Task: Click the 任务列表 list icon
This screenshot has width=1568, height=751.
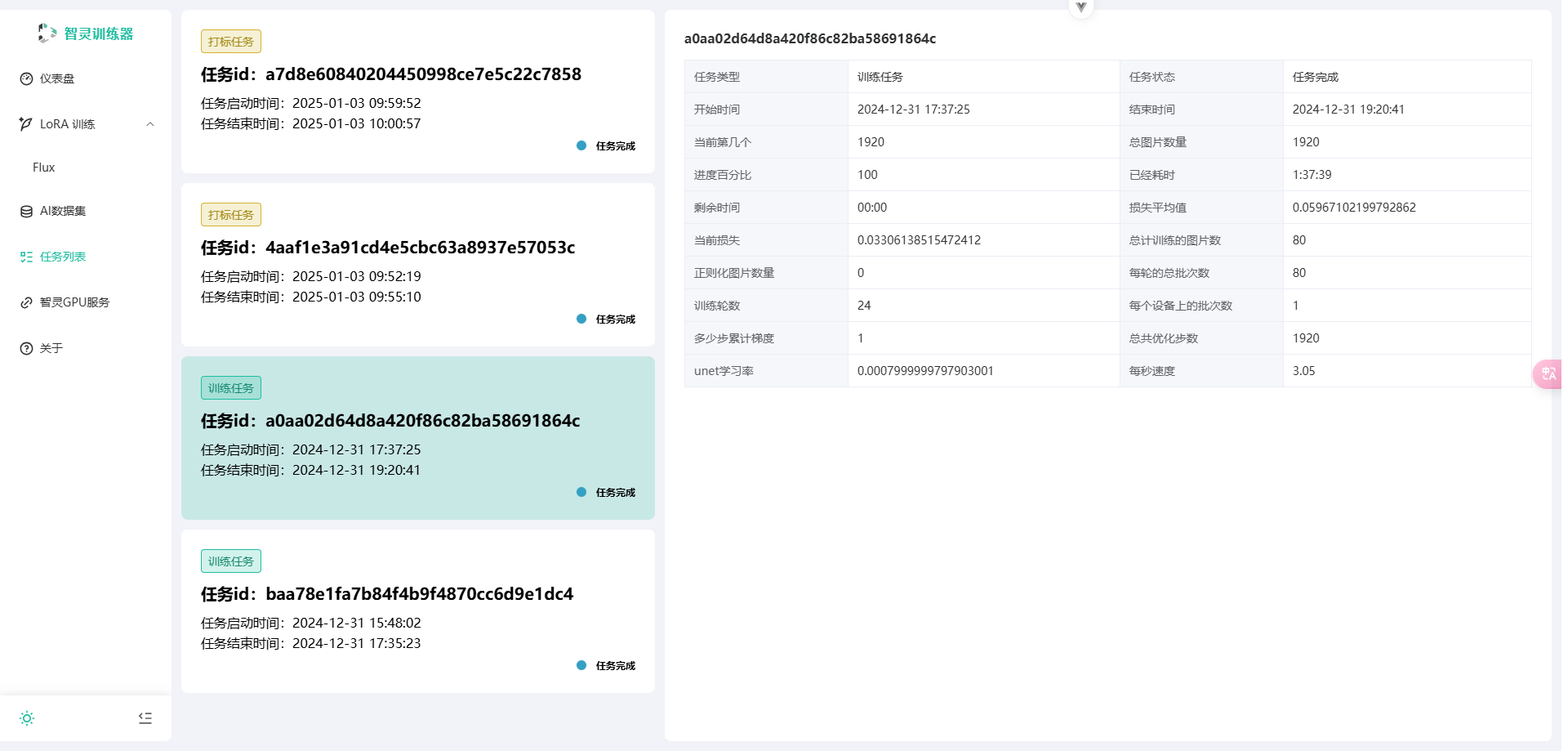Action: tap(26, 257)
